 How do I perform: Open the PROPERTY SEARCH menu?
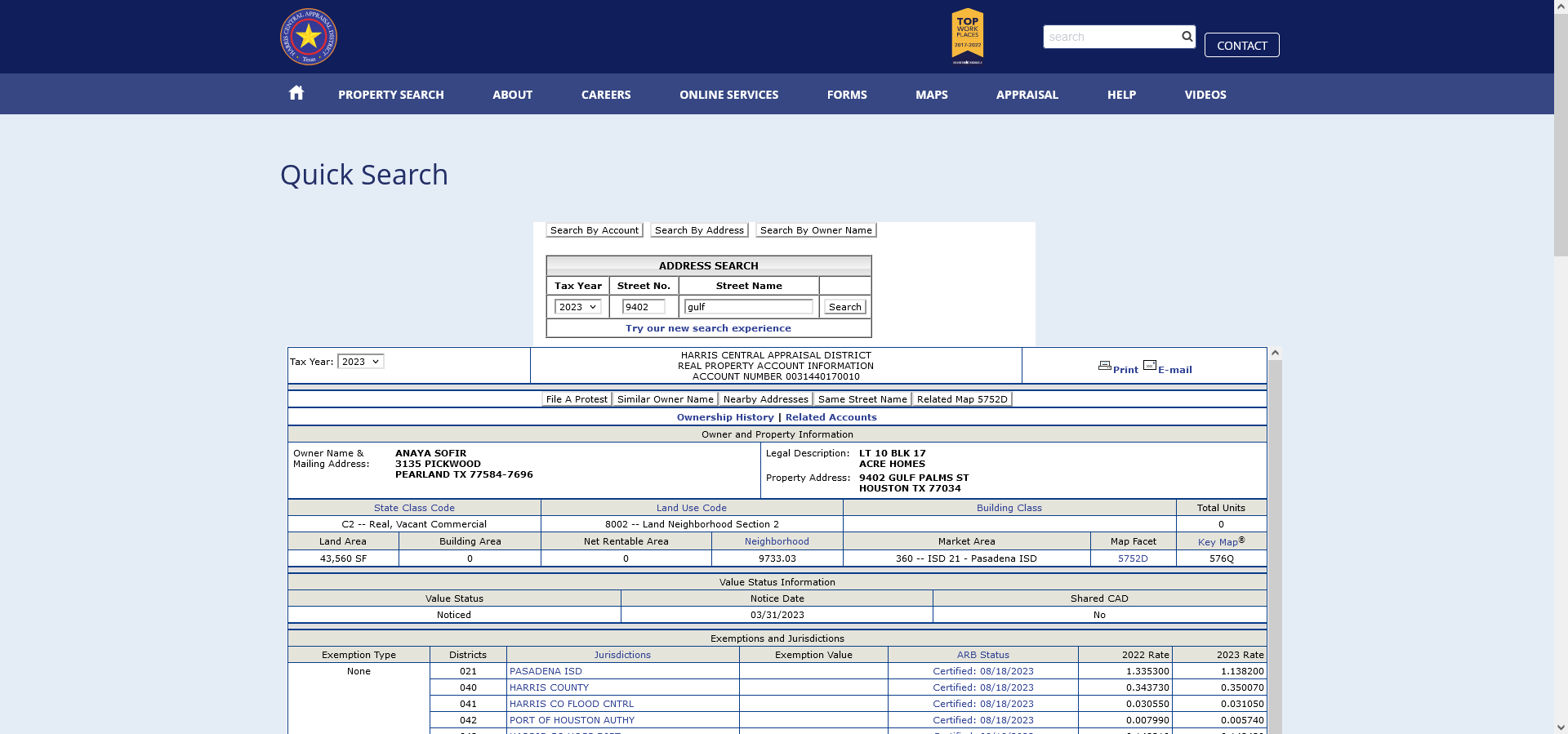coord(391,95)
